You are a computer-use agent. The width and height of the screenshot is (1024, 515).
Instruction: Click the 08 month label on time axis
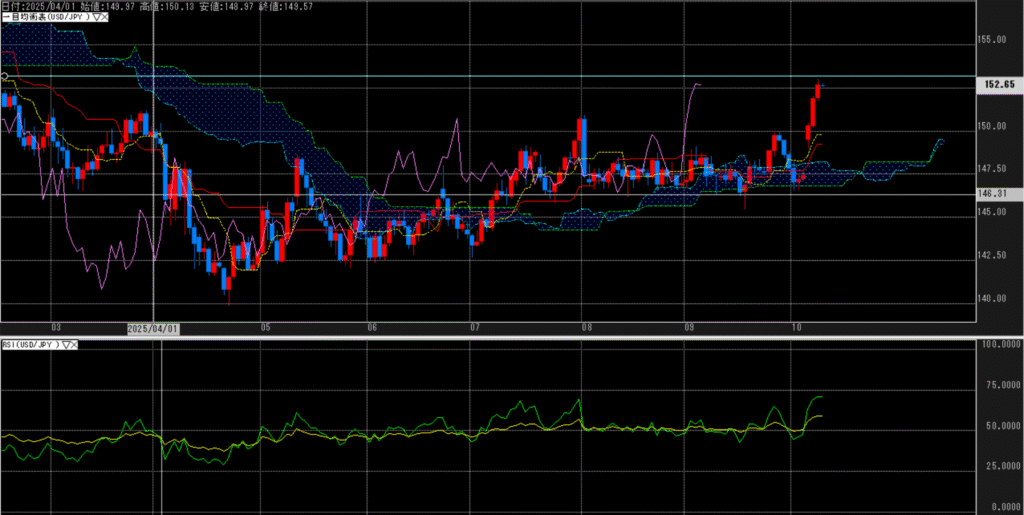(586, 328)
